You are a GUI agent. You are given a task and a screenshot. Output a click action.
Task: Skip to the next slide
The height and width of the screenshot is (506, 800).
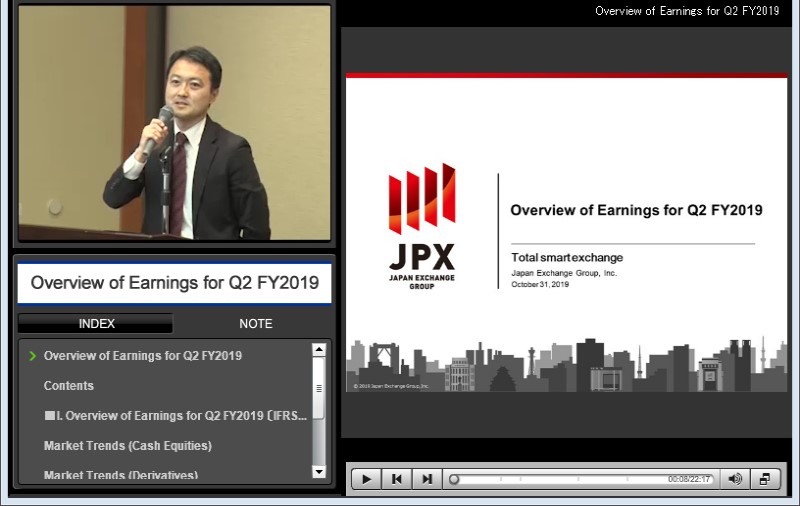[x=427, y=479]
